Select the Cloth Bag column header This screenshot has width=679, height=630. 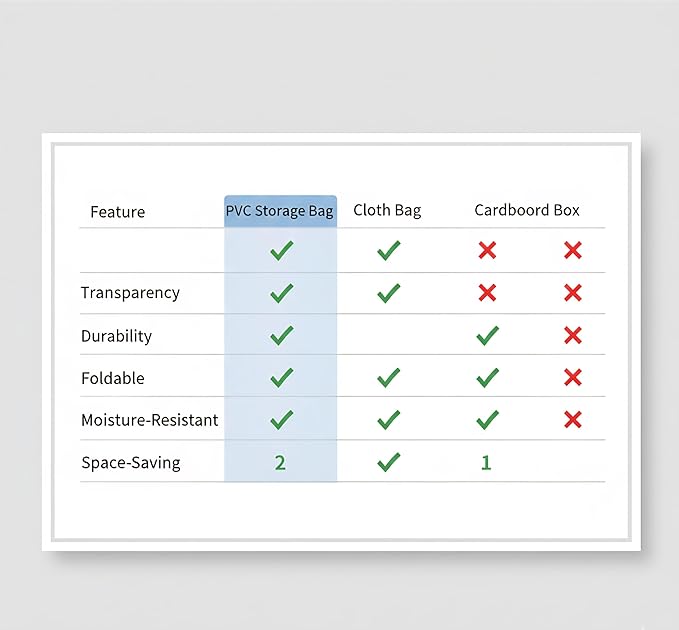(387, 210)
